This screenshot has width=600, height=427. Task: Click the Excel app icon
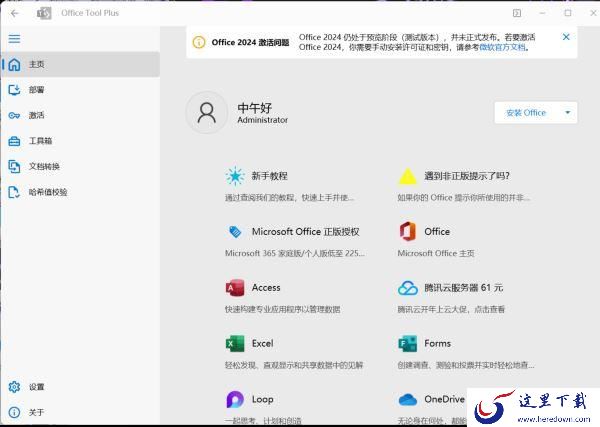point(235,344)
